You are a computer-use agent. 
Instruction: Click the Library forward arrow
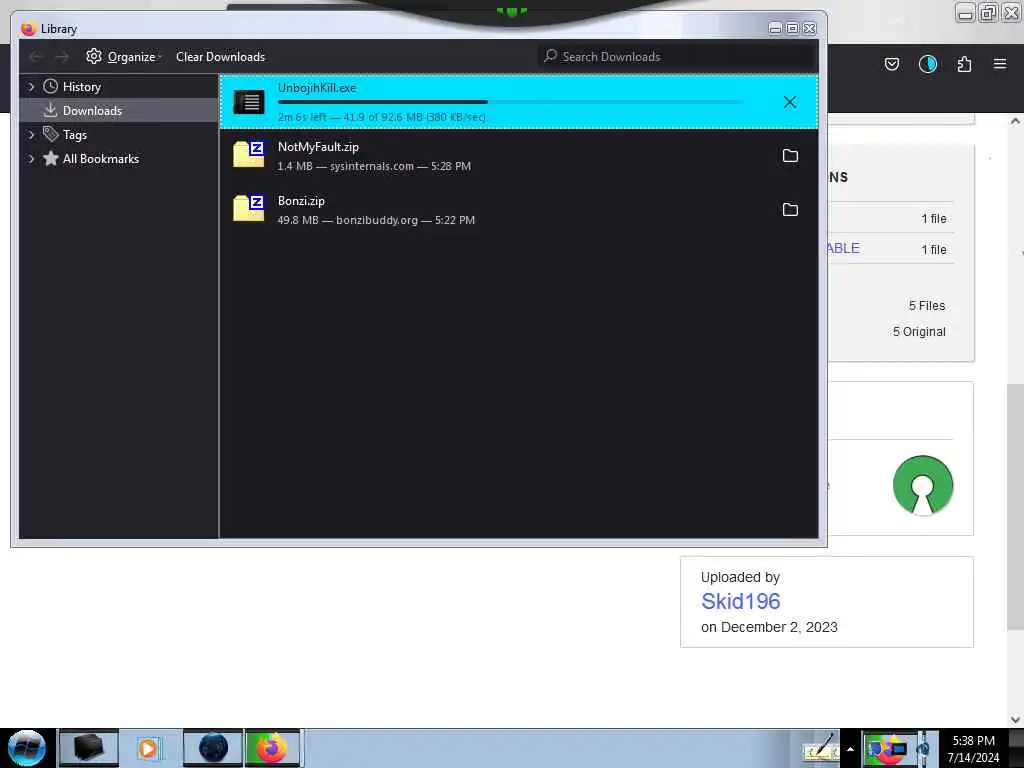[62, 57]
